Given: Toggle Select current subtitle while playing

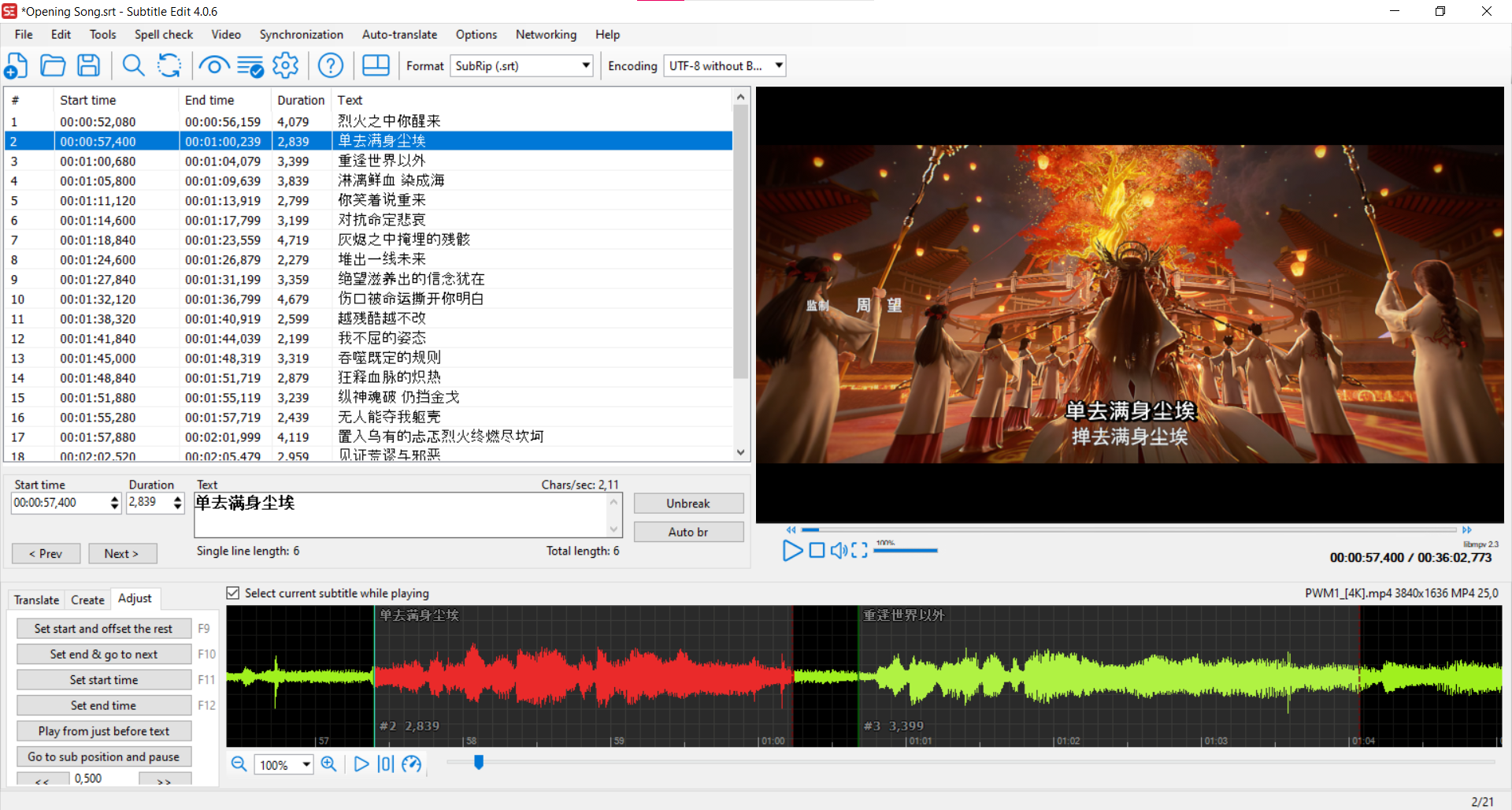Looking at the screenshot, I should coord(233,593).
